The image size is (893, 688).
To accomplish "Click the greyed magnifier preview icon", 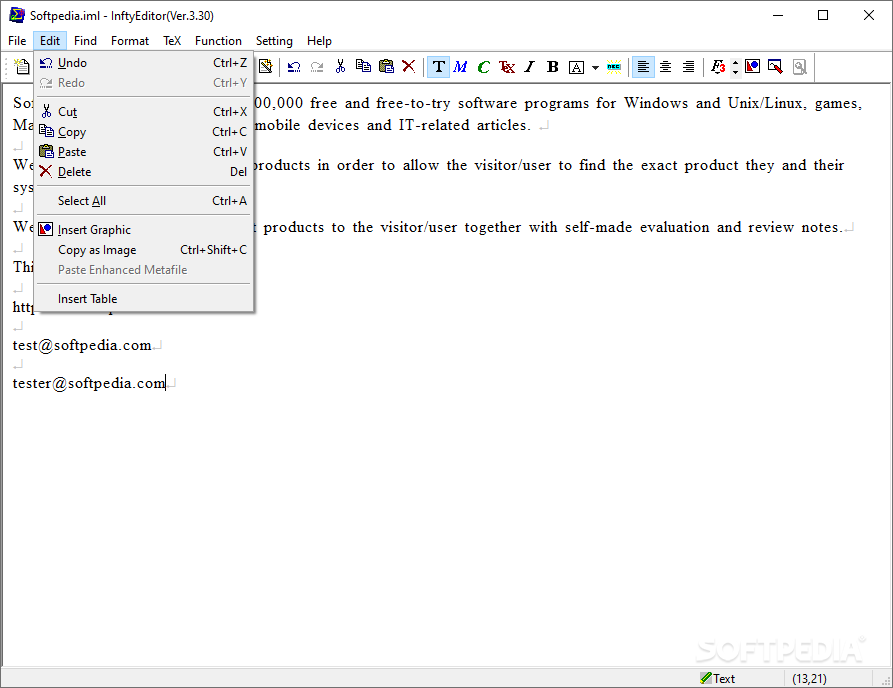I will pos(800,67).
